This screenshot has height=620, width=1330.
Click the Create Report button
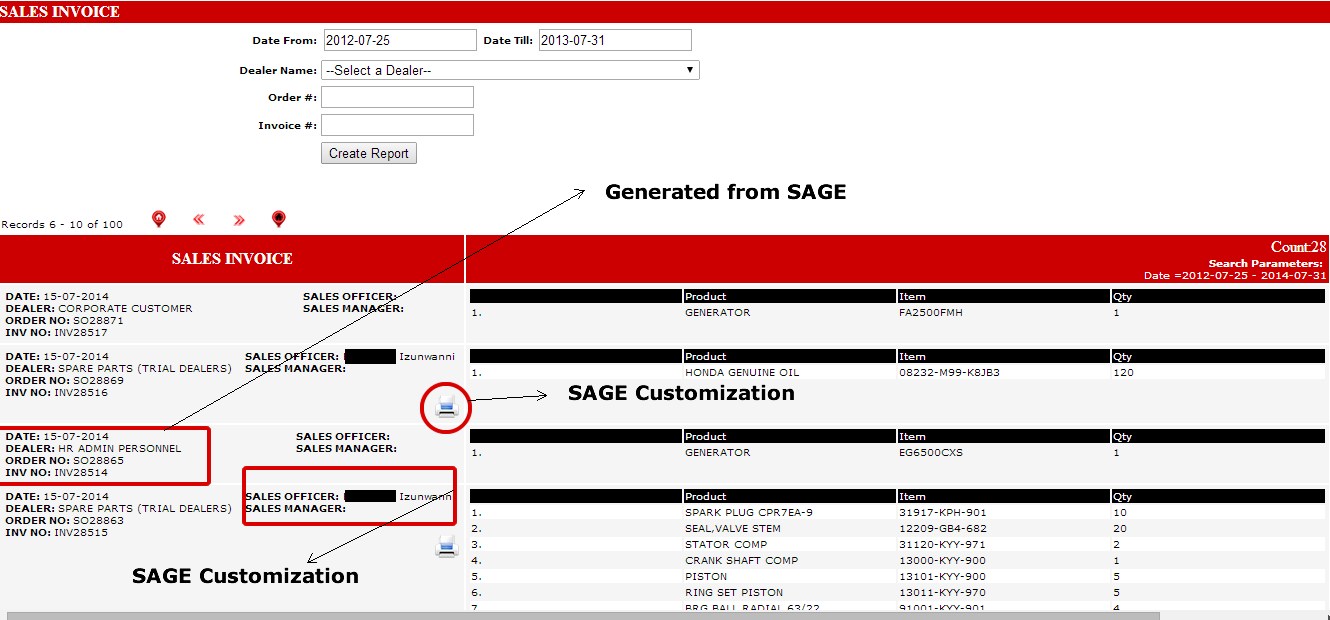coord(369,153)
